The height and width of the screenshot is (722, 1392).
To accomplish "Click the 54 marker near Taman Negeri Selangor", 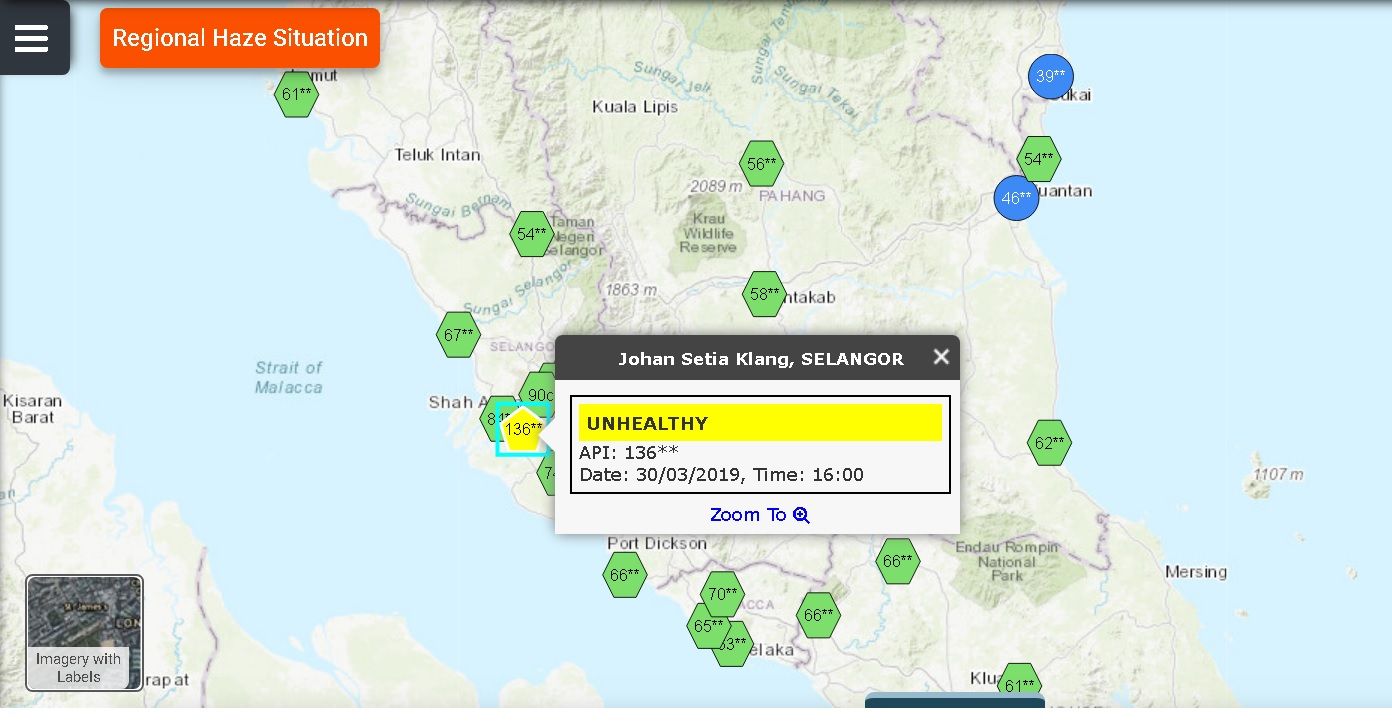I will point(531,234).
